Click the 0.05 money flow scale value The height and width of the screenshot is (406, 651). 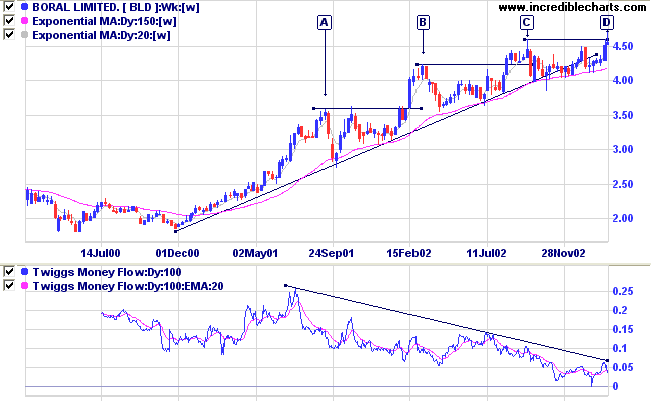pyautogui.click(x=623, y=367)
